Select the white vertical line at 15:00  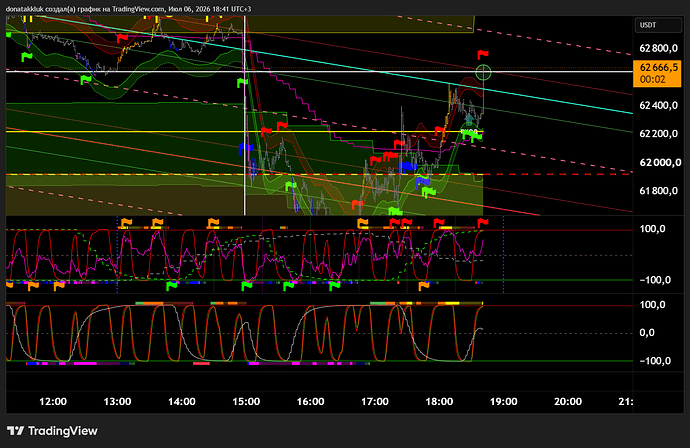pyautogui.click(x=245, y=132)
